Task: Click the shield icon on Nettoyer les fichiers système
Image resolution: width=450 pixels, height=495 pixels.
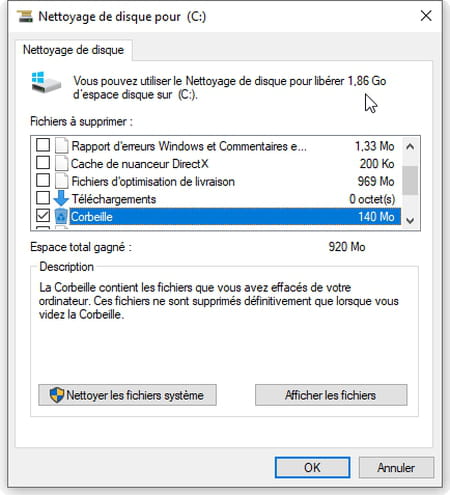Action: (x=57, y=395)
